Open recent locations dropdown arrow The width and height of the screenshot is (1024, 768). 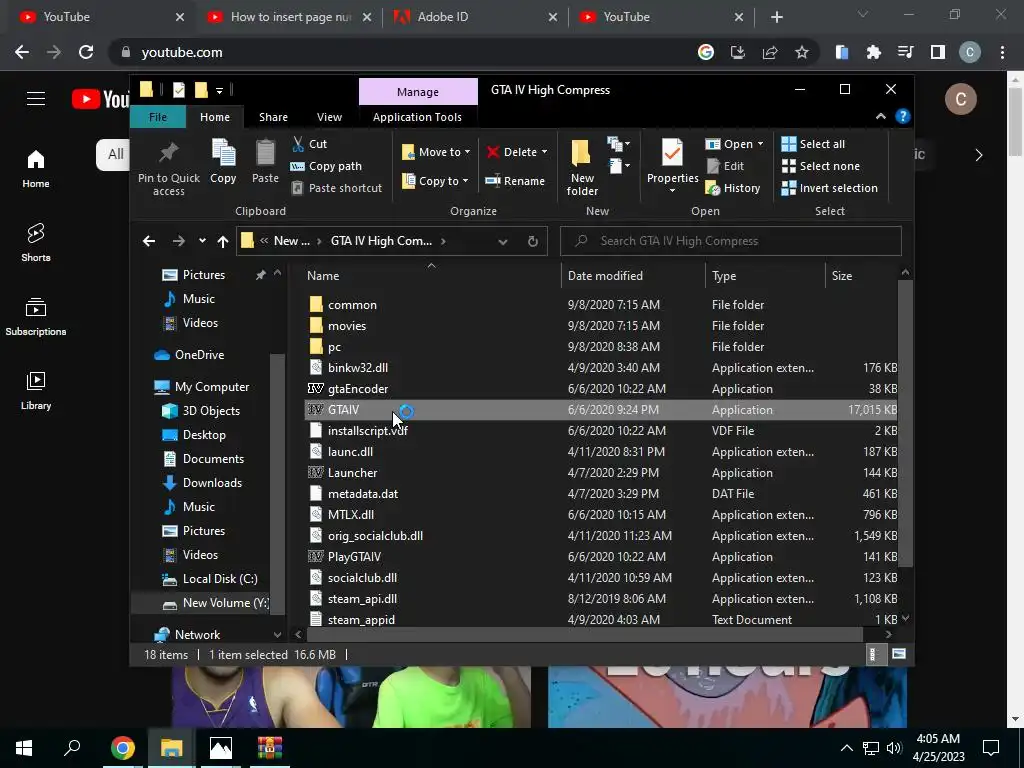[202, 241]
